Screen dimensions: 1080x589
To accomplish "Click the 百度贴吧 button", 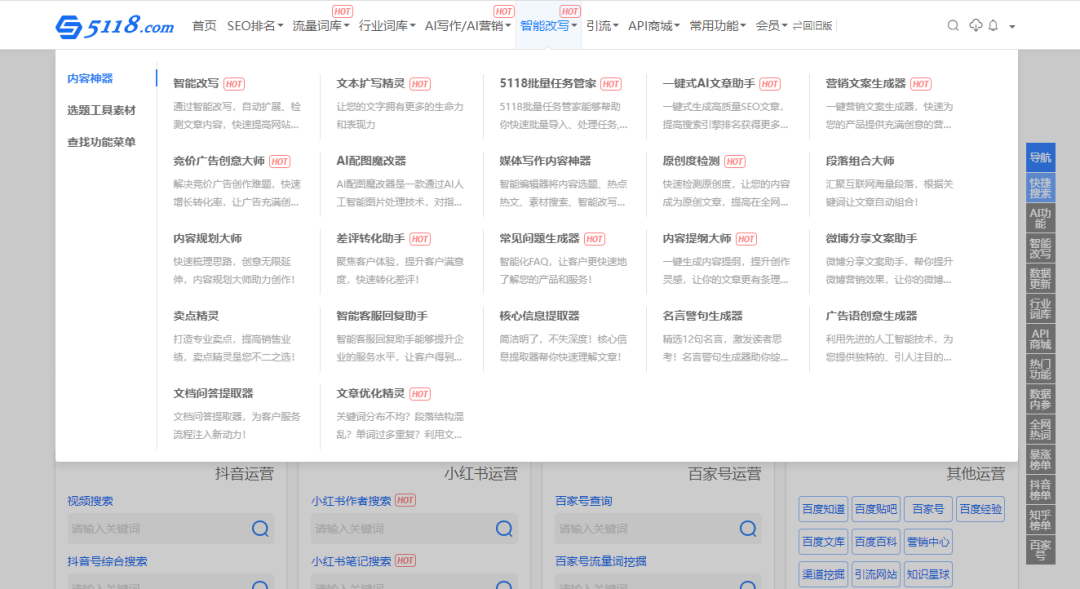I will [x=875, y=509].
